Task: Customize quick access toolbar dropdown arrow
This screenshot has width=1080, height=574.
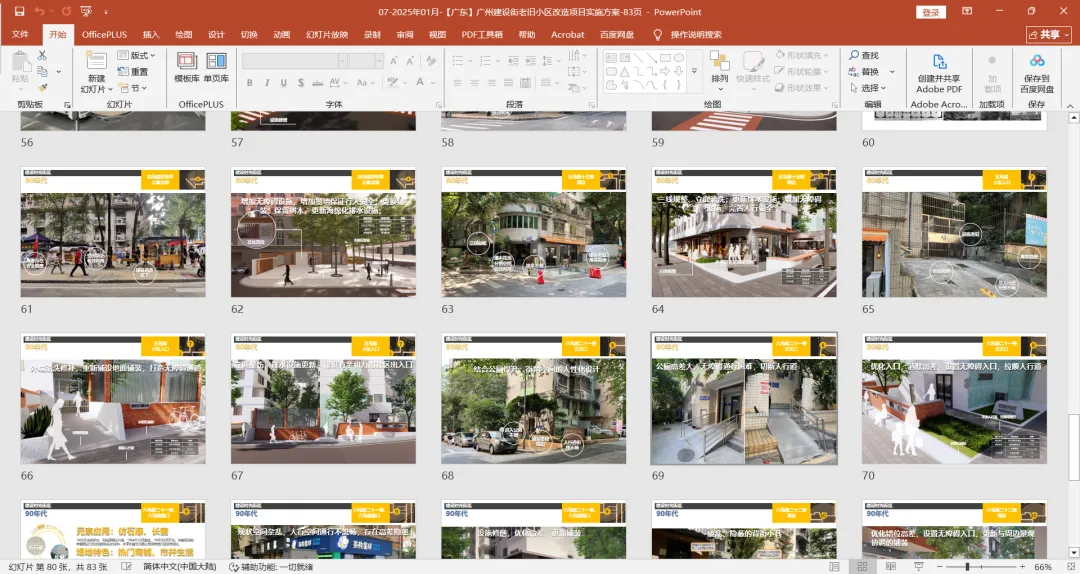Action: tap(106, 12)
